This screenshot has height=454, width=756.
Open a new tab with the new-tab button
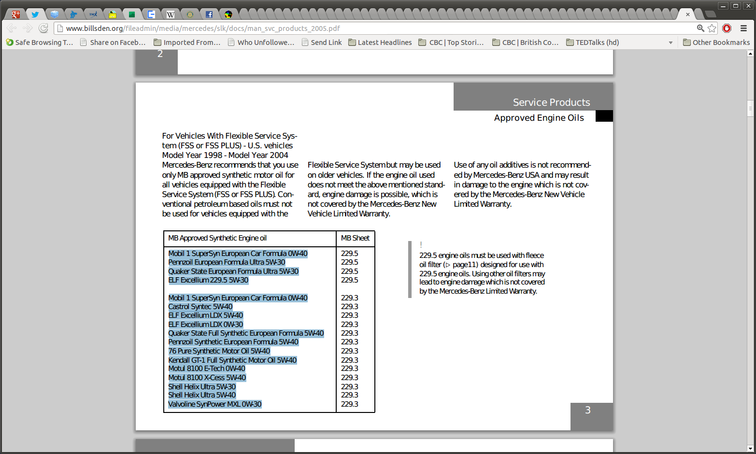click(x=710, y=14)
